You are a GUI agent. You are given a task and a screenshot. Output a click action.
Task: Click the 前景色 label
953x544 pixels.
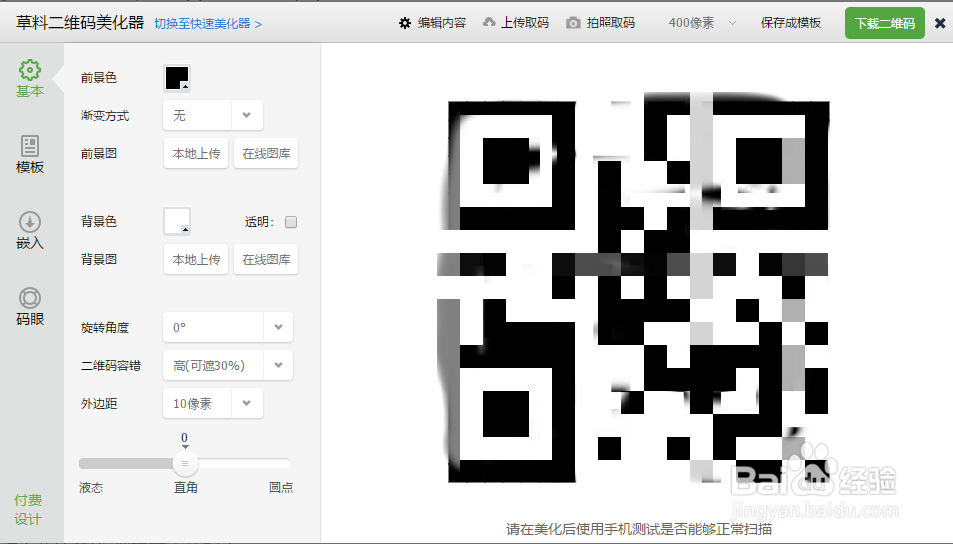pyautogui.click(x=98, y=78)
